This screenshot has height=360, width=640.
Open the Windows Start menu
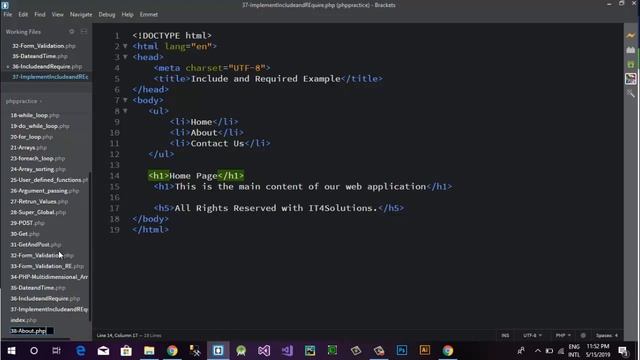point(11,351)
